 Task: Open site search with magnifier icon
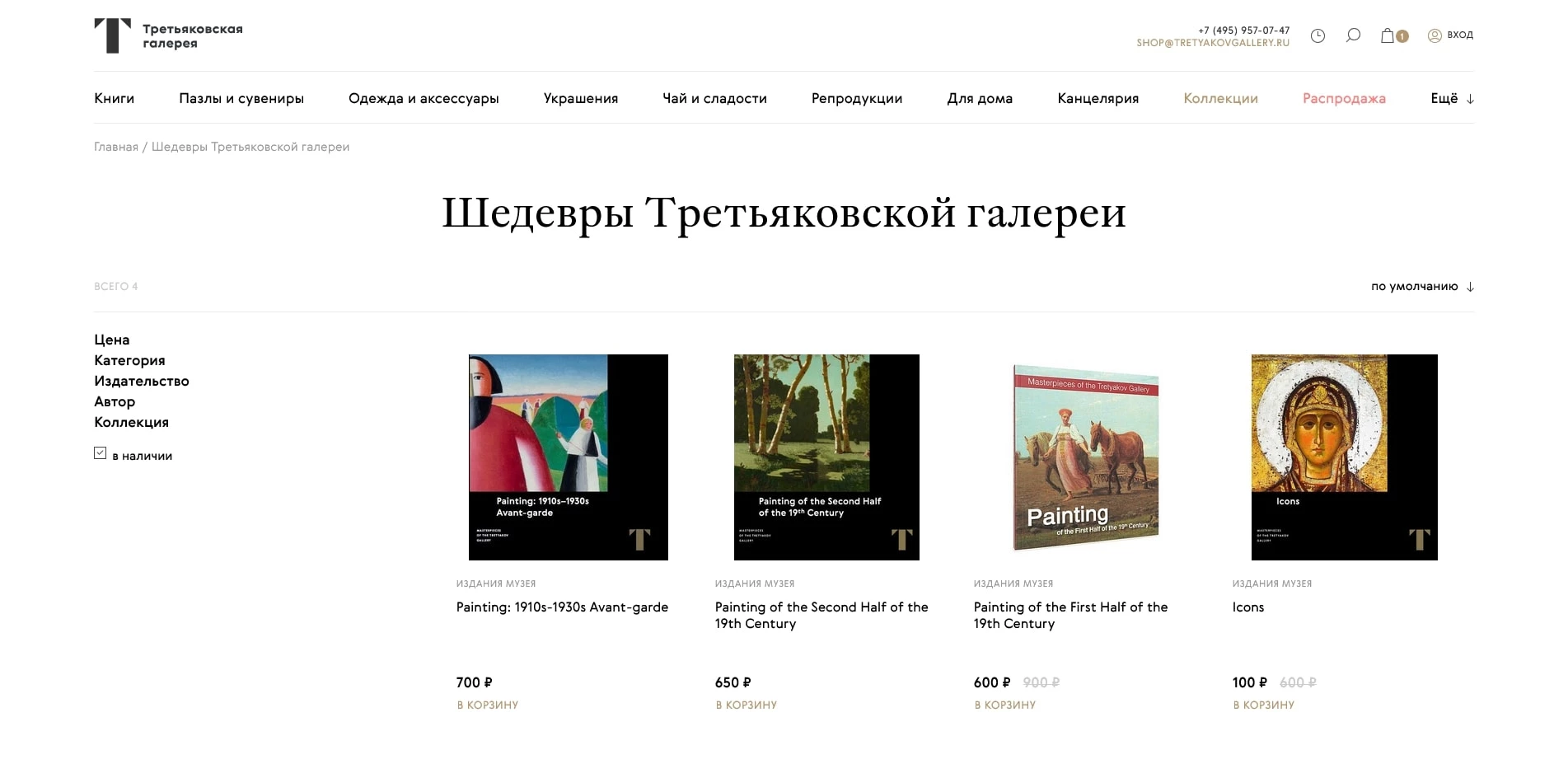pos(1353,35)
